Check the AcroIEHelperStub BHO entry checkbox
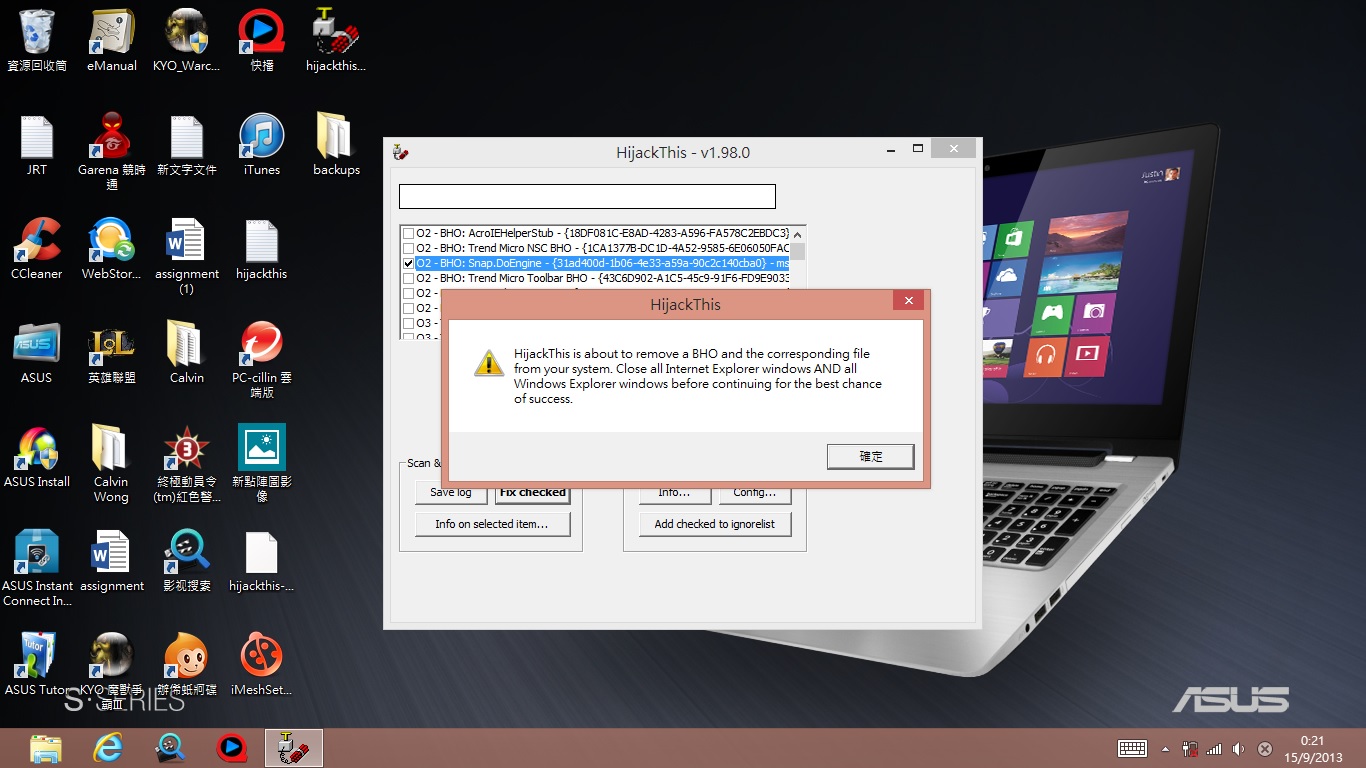 pyautogui.click(x=408, y=233)
